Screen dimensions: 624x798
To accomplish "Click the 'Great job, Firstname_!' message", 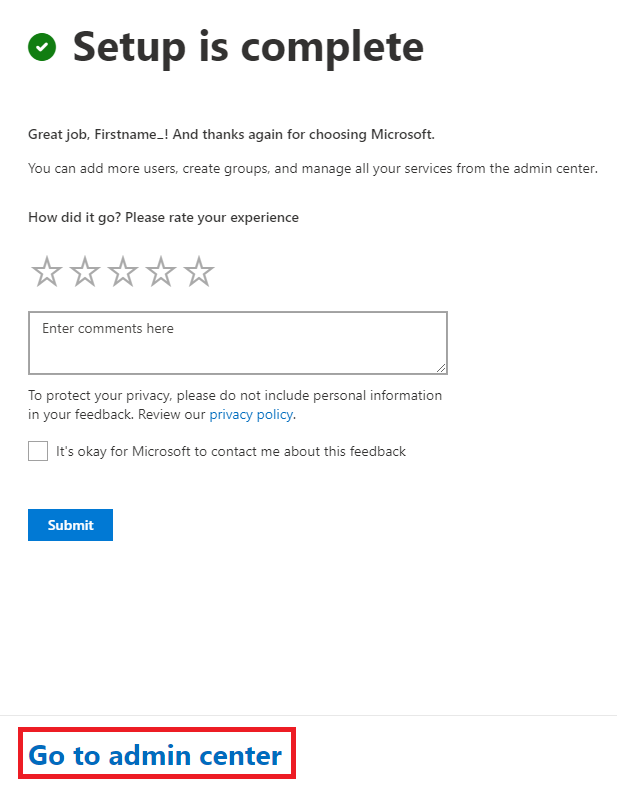I will (99, 136).
